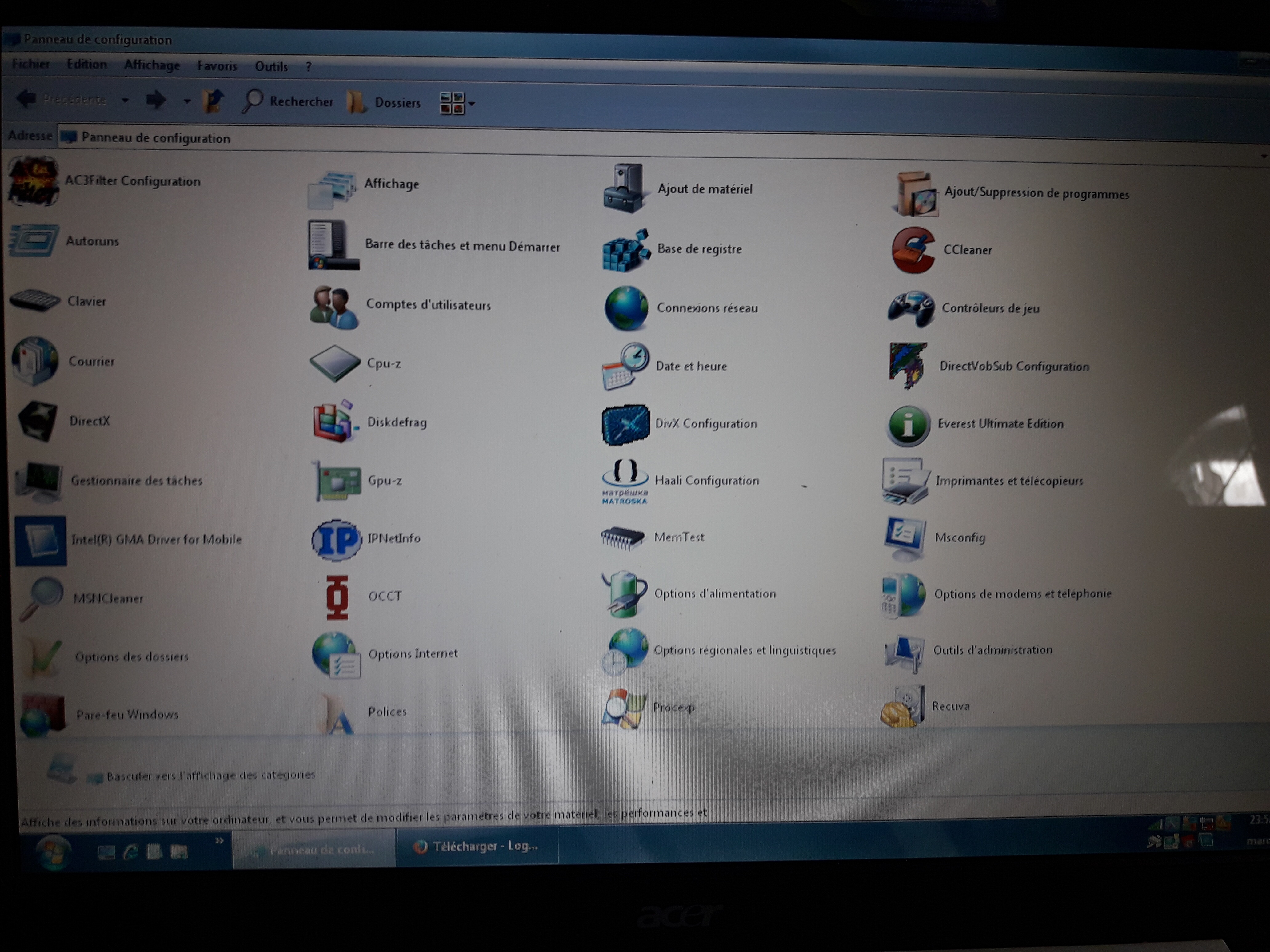
Task: Open the Outils menu
Action: pyautogui.click(x=271, y=66)
